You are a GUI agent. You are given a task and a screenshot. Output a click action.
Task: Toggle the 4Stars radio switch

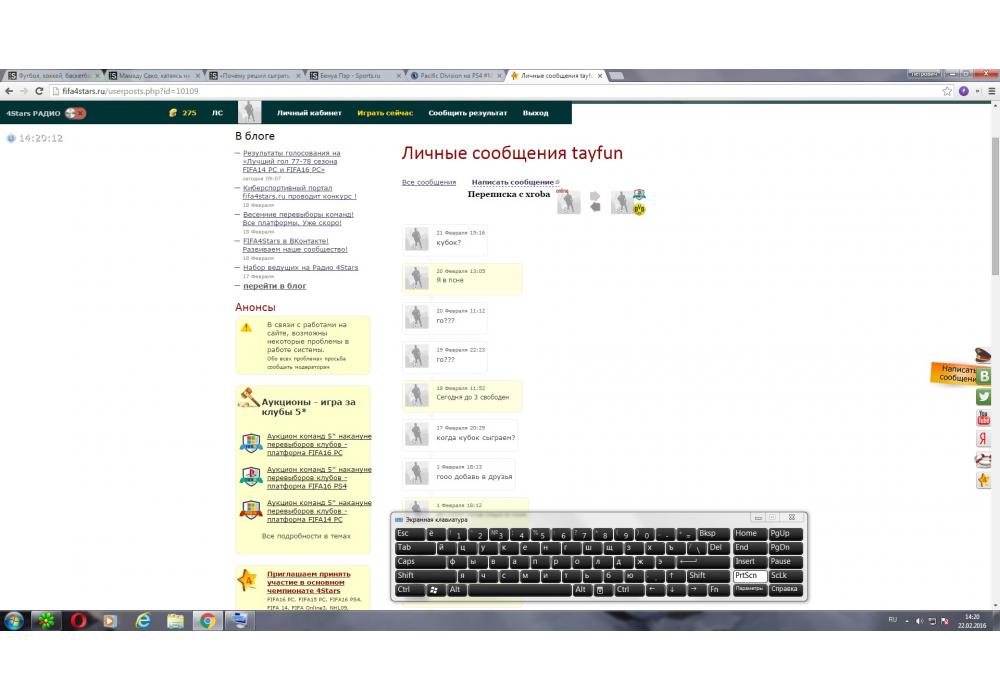click(x=76, y=113)
